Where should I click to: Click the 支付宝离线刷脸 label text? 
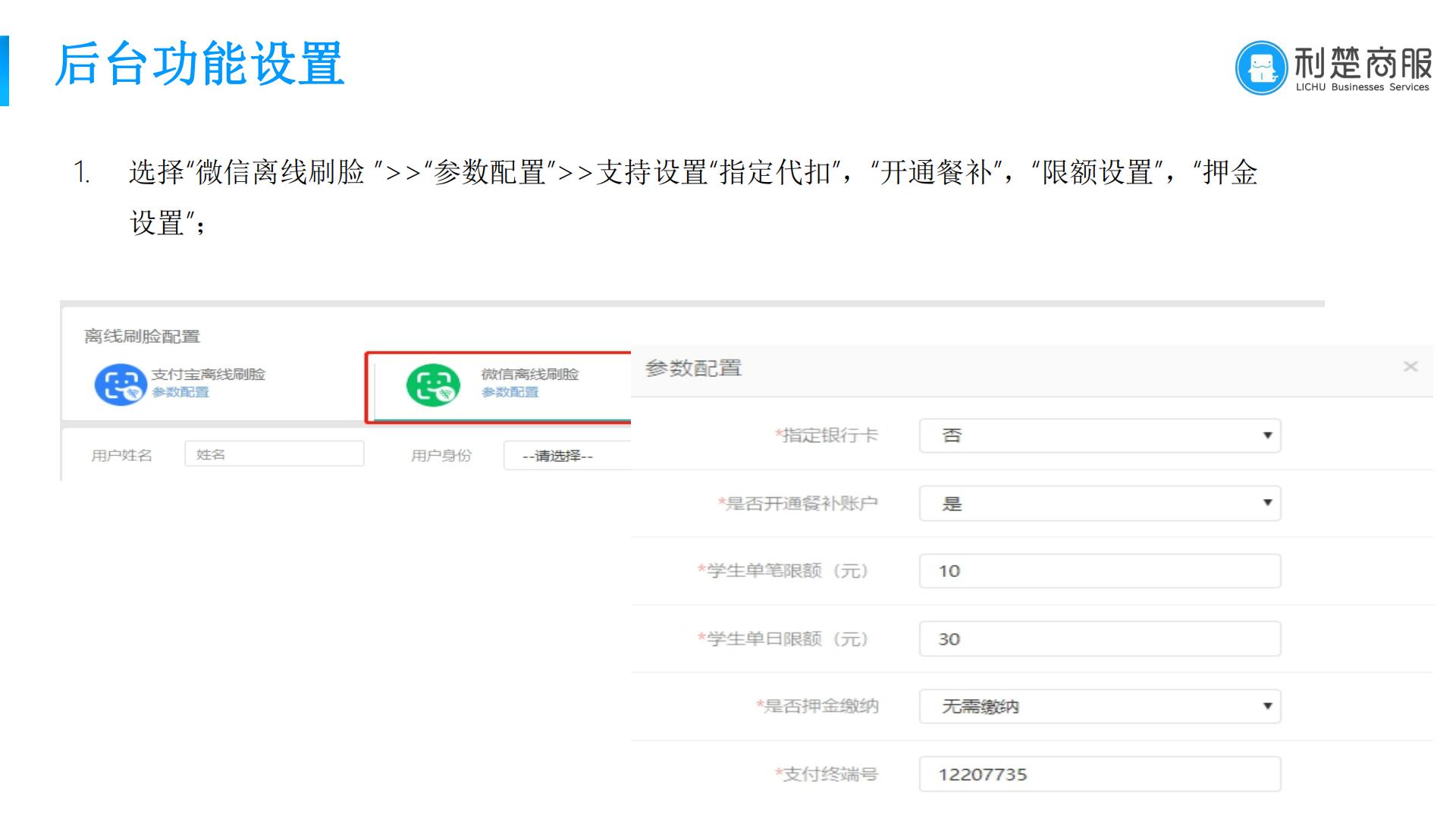pyautogui.click(x=209, y=374)
